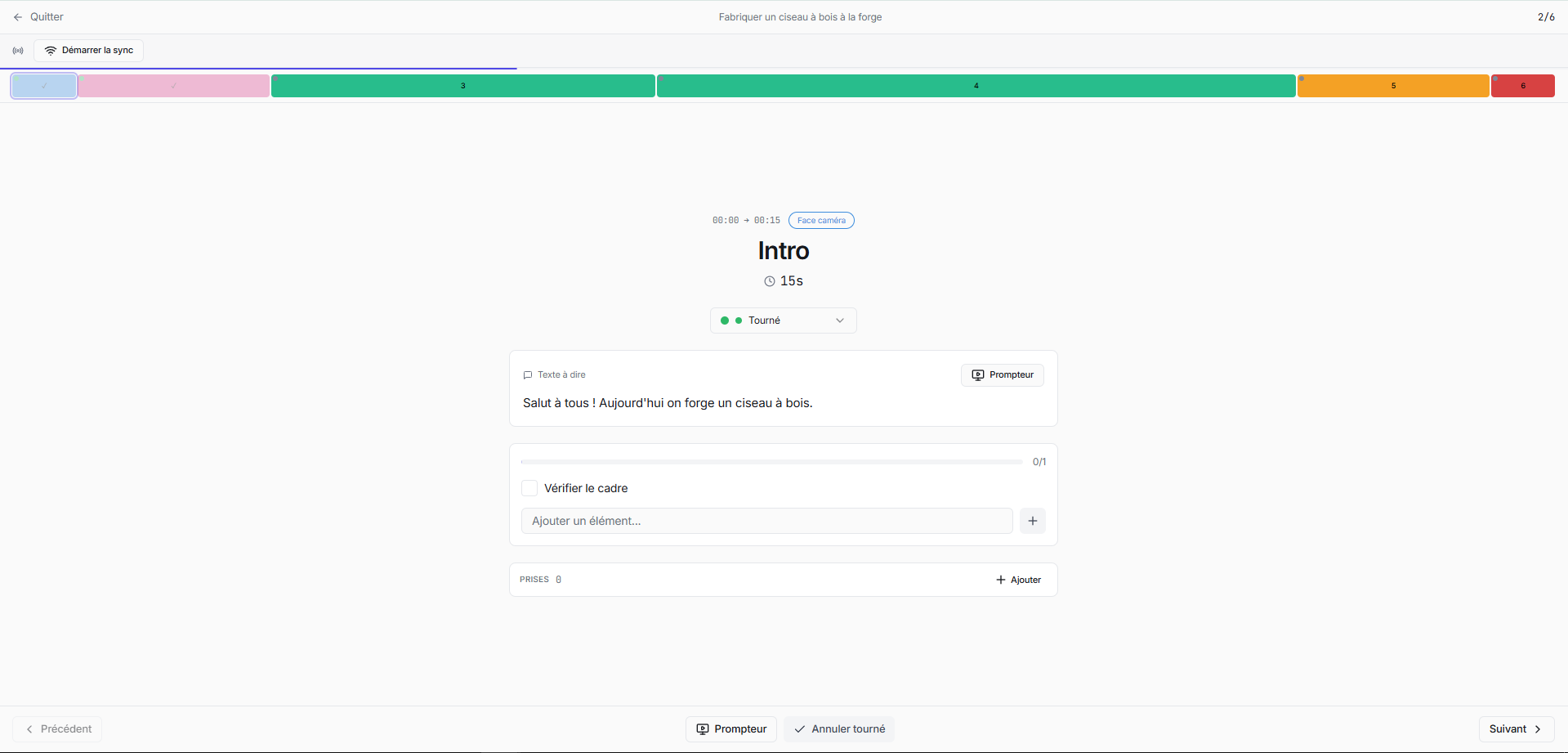Select the first blue timeline segment
1568x753 pixels.
[44, 86]
